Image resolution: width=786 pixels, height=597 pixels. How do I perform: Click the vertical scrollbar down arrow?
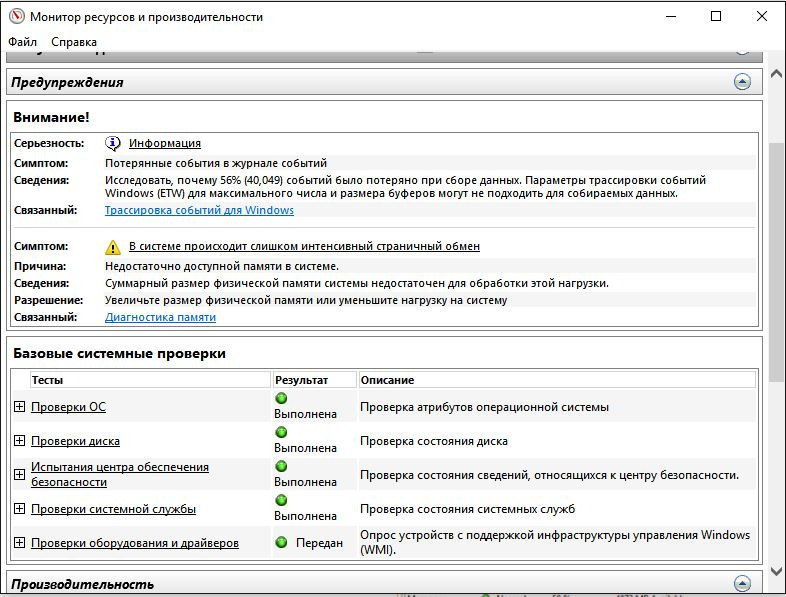point(776,572)
